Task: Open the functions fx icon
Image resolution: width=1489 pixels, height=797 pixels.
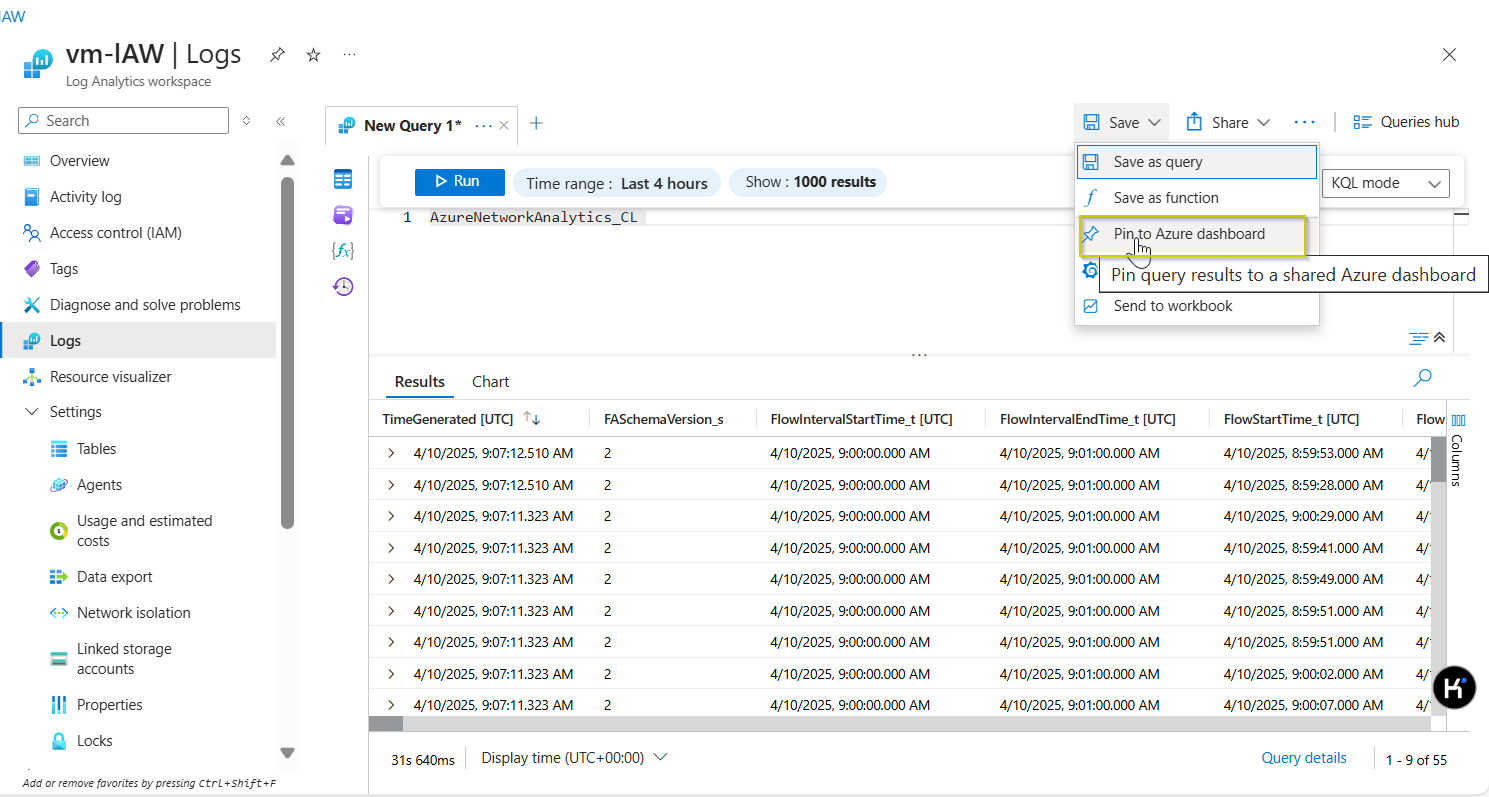Action: tap(343, 251)
